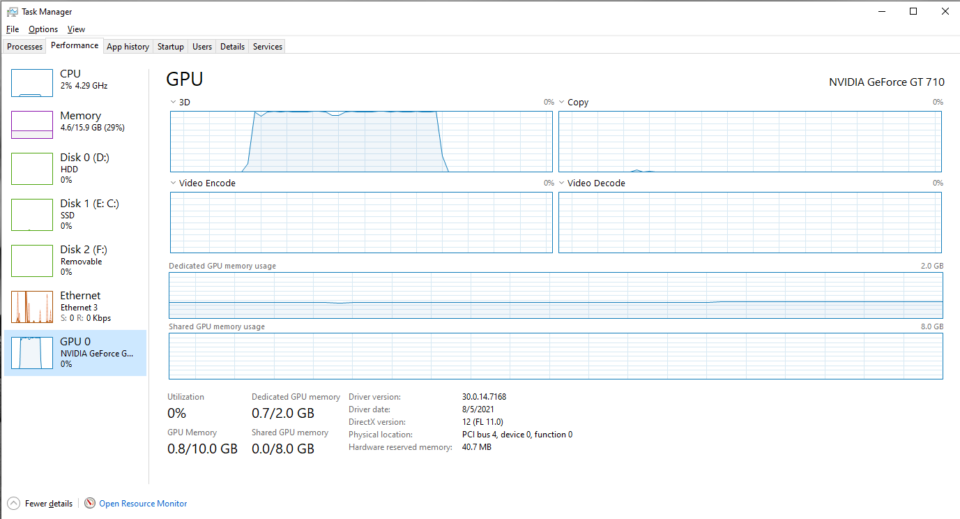Go to the Startup tab

pos(170,46)
